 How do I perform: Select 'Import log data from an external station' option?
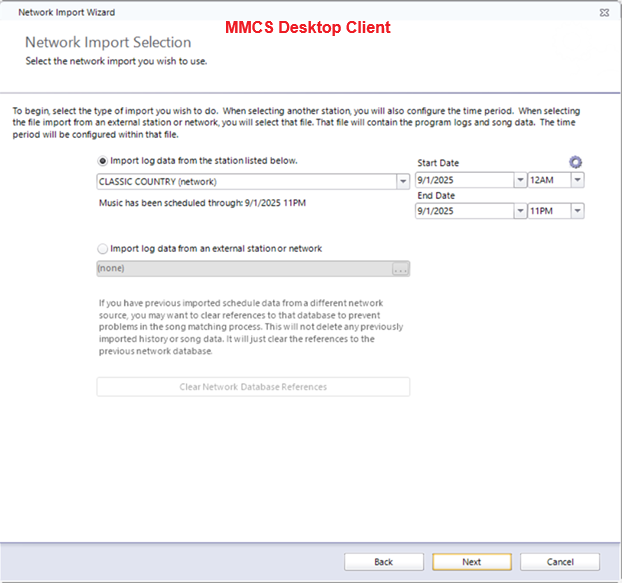(103, 248)
